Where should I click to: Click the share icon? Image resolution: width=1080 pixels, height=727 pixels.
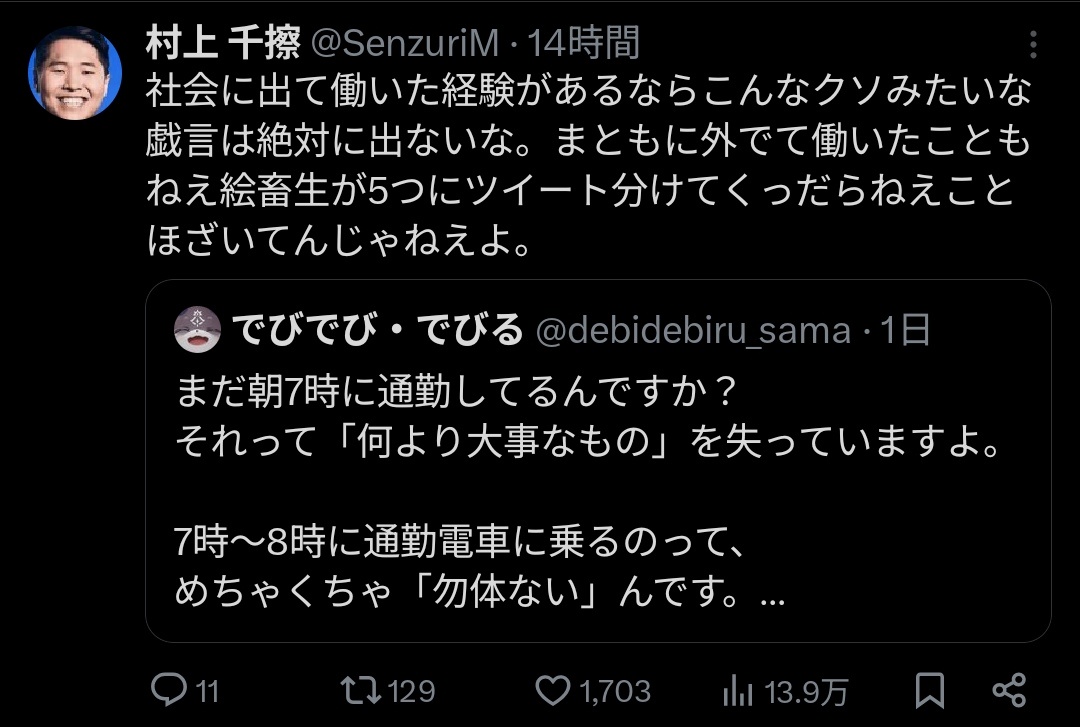1008,690
